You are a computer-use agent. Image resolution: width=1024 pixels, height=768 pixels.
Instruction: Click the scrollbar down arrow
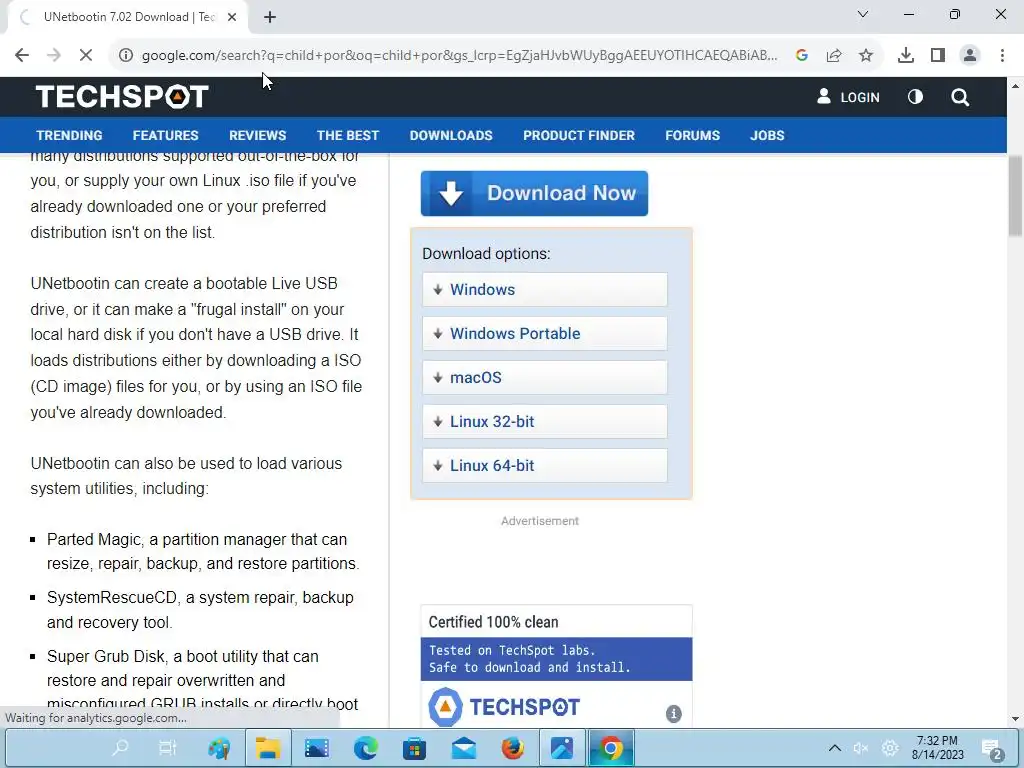(x=1015, y=719)
